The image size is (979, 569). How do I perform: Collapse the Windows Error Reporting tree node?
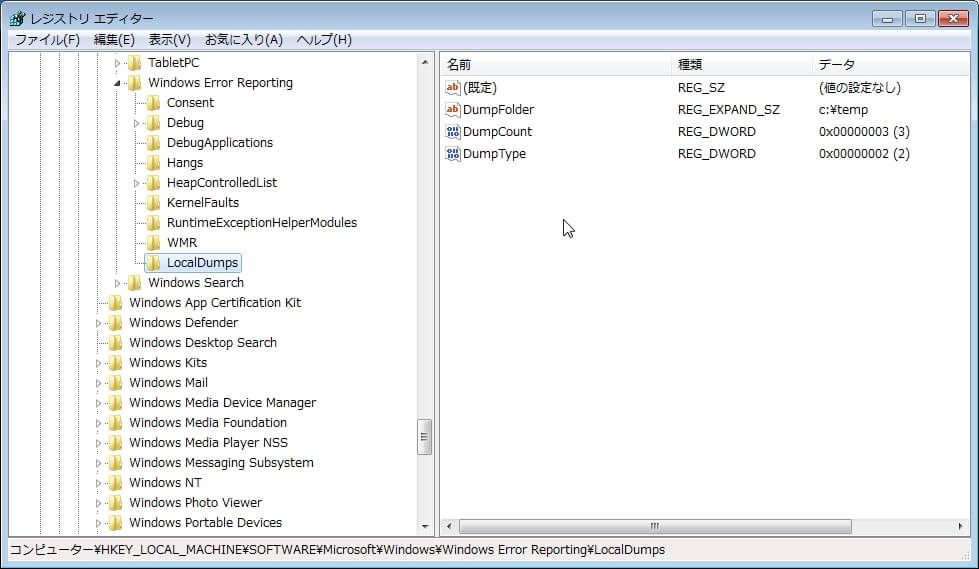(118, 83)
